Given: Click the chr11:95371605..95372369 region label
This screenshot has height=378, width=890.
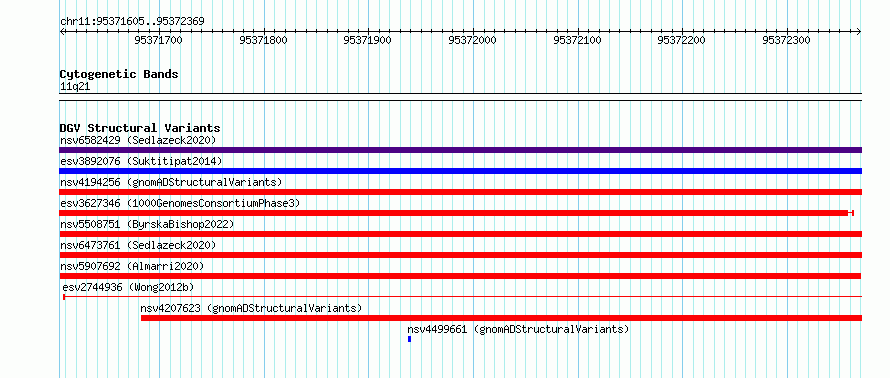Looking at the screenshot, I should click(x=132, y=22).
